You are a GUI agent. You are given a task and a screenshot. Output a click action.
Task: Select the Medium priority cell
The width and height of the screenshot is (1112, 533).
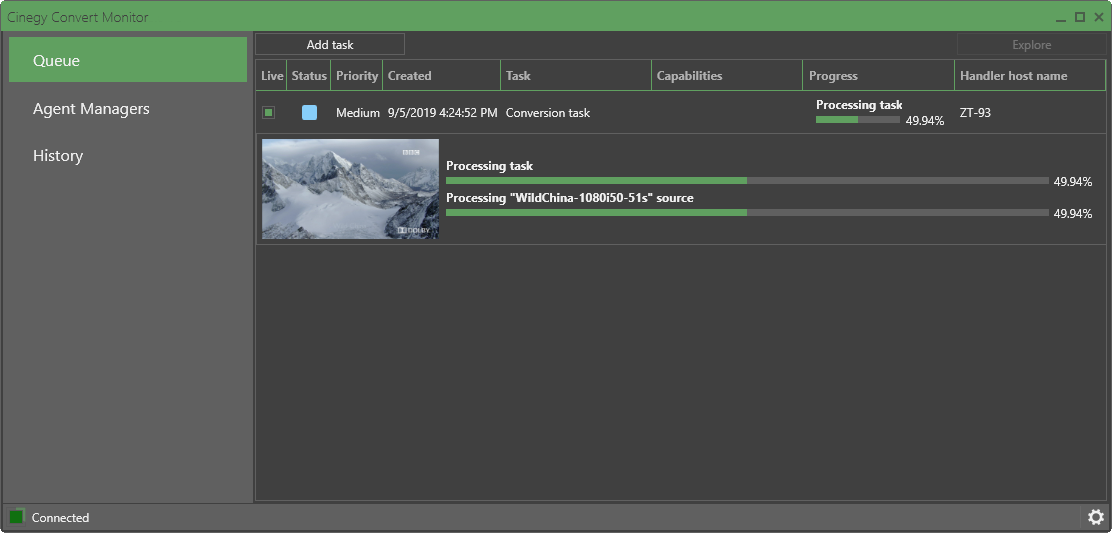coord(357,113)
